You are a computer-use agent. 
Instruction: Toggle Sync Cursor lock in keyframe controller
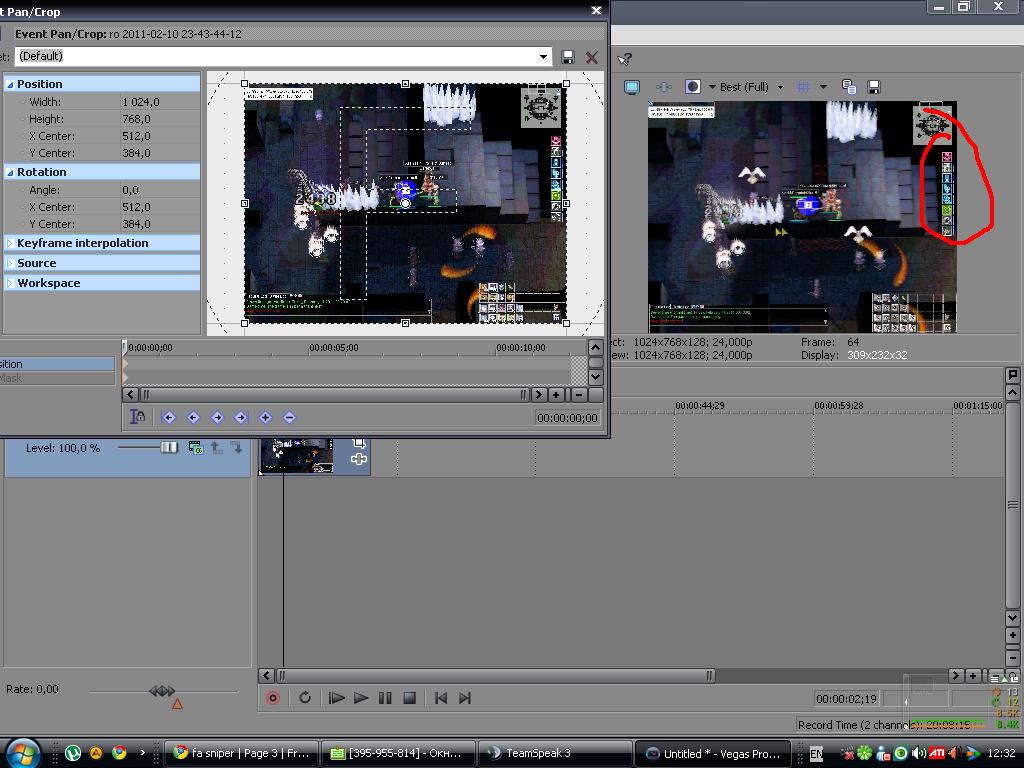(138, 417)
